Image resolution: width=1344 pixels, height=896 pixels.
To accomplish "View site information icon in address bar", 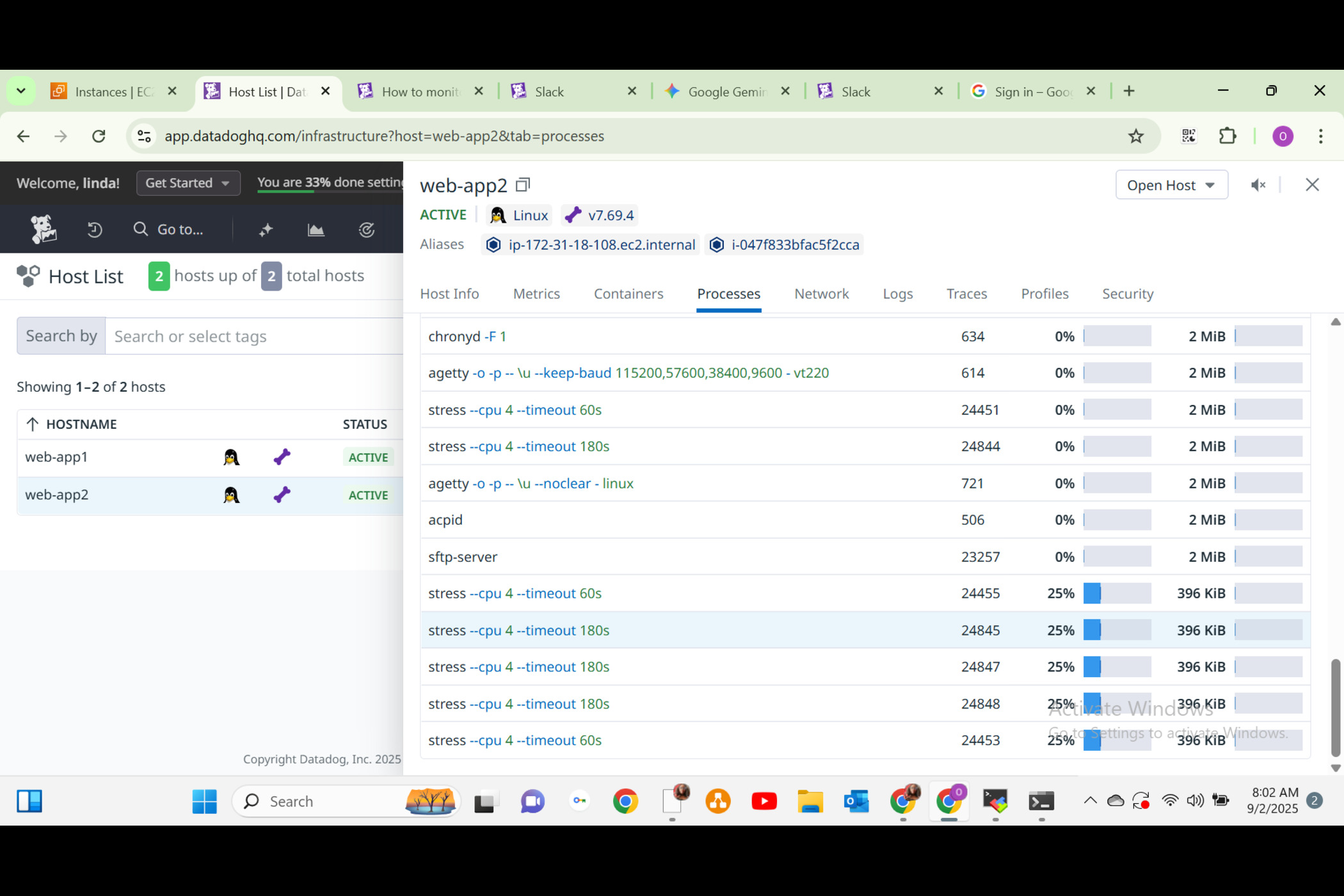I will 144,136.
